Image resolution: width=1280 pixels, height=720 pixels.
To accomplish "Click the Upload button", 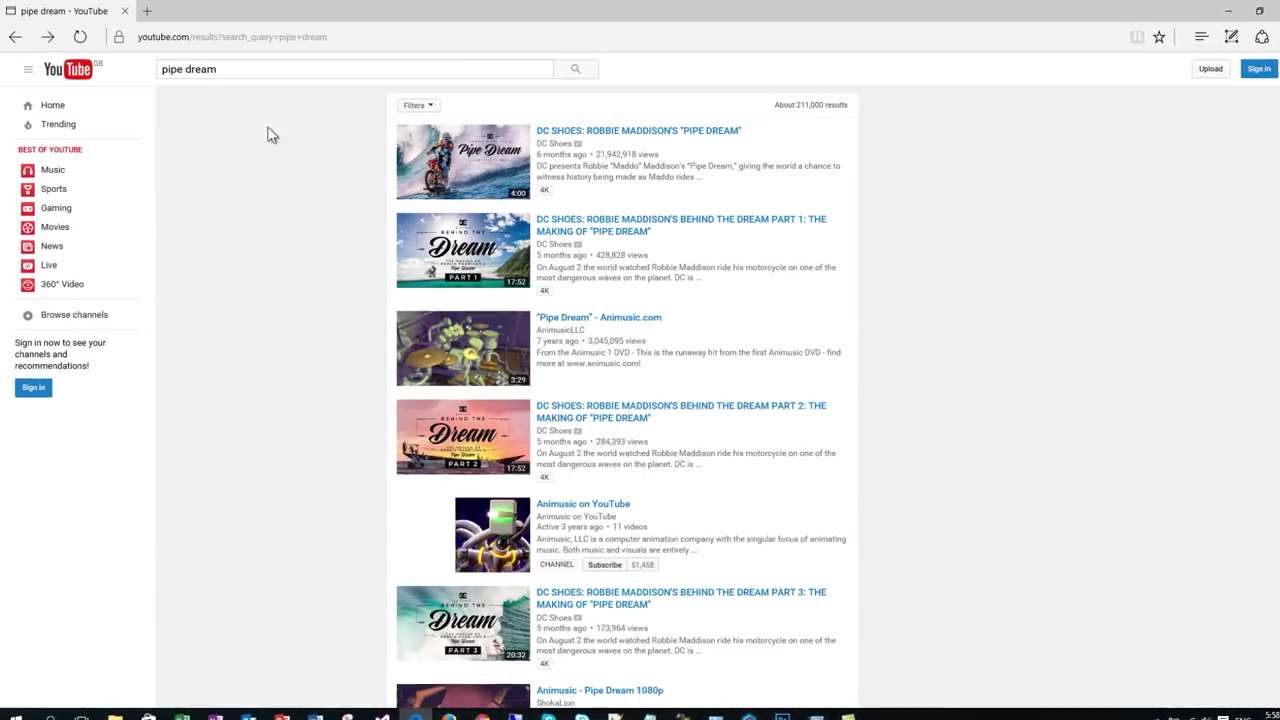I will [x=1210, y=69].
